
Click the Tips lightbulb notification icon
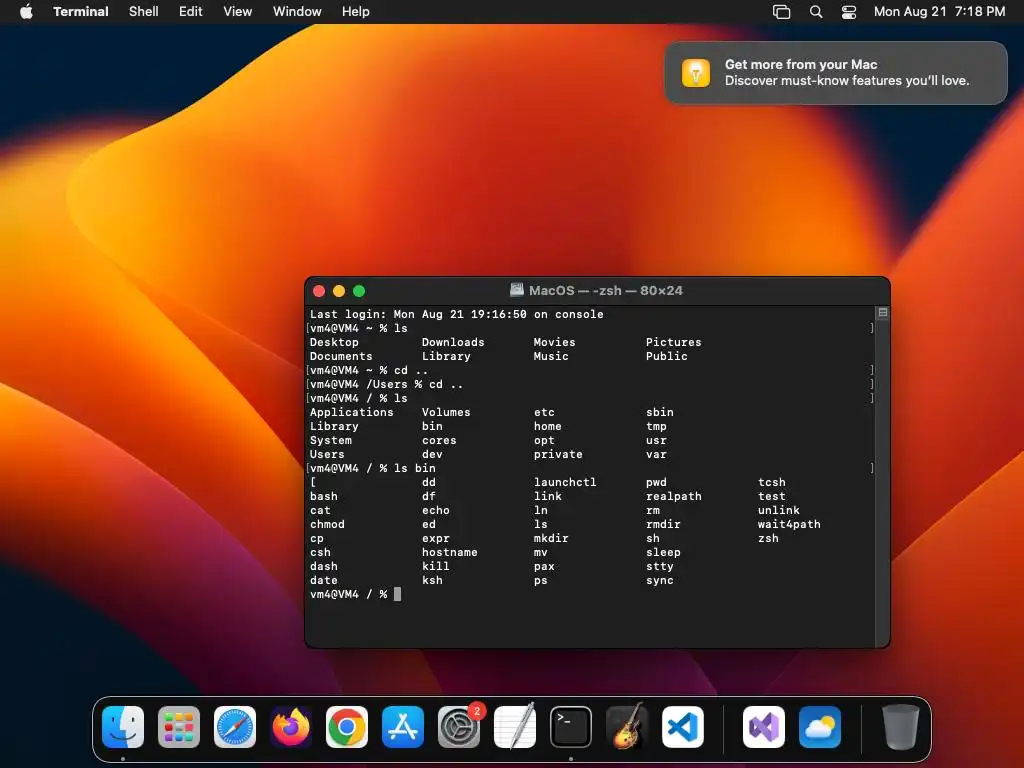tap(696, 72)
